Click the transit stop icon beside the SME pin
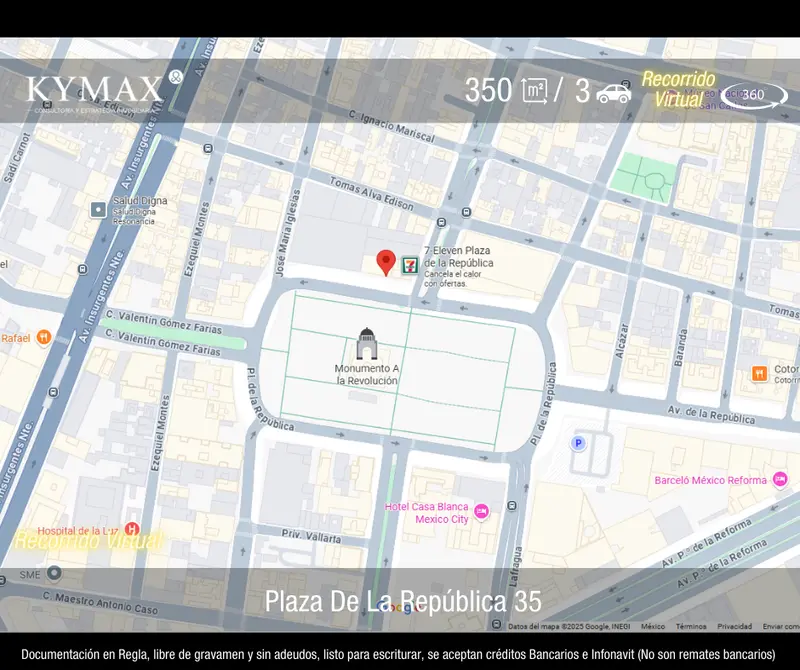Viewport: 800px width, 670px height. point(3,580)
